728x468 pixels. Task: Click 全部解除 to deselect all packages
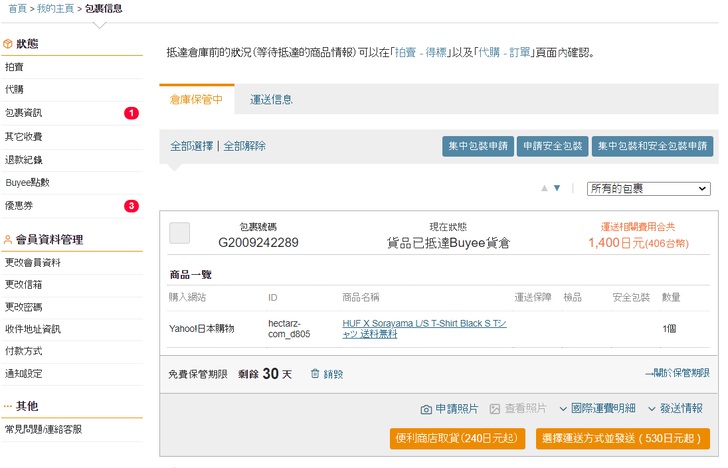[x=244, y=146]
